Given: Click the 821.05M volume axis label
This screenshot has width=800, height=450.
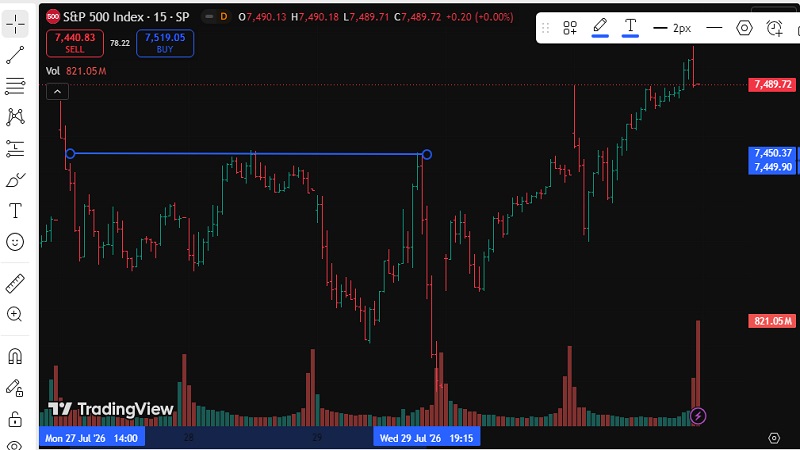Looking at the screenshot, I should (772, 321).
